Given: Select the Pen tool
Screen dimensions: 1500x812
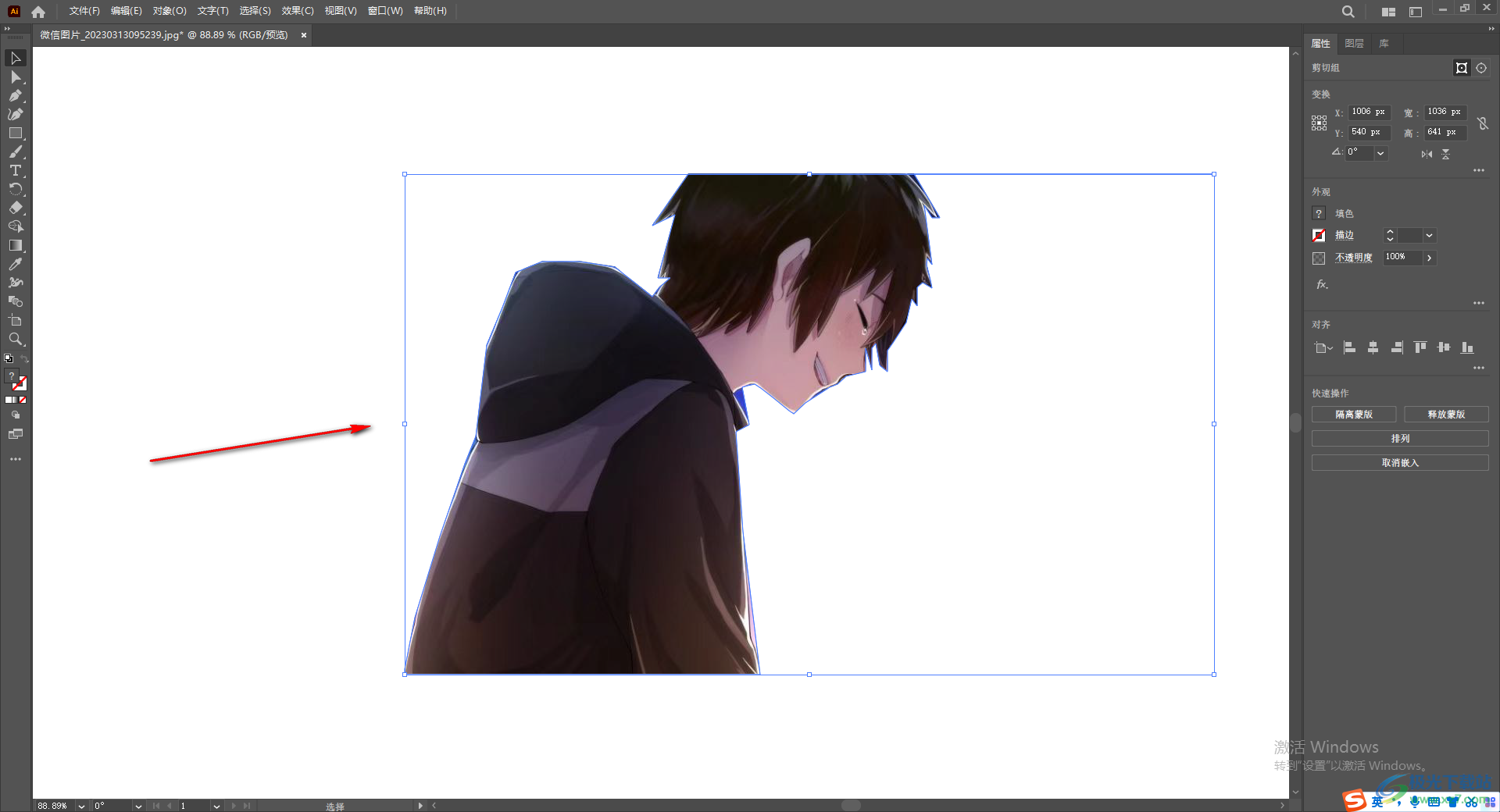Looking at the screenshot, I should [15, 96].
